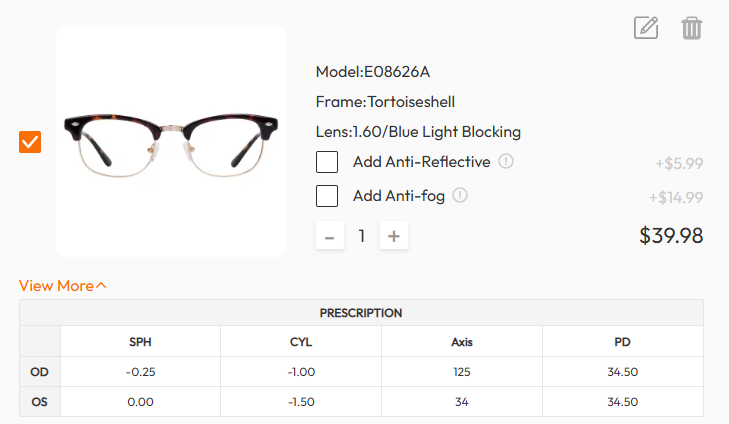Open Anti-Reflective info icon
The width and height of the screenshot is (729, 424).
point(506,161)
